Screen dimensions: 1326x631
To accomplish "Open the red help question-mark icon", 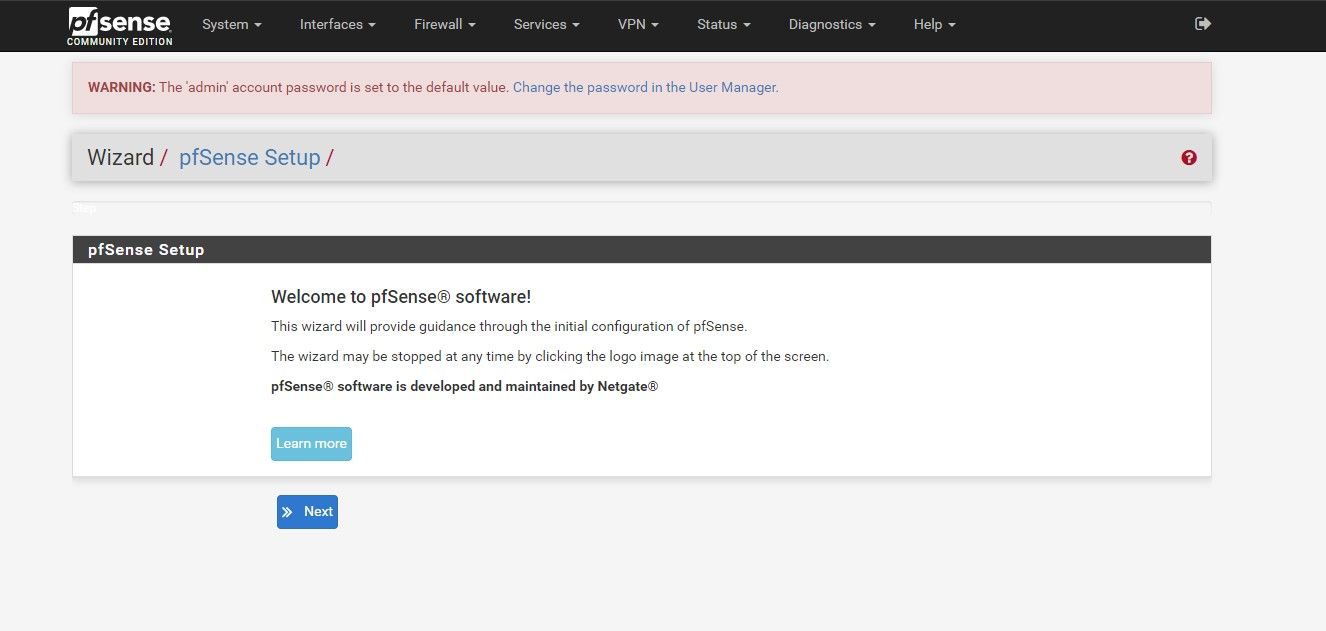I will pos(1189,158).
